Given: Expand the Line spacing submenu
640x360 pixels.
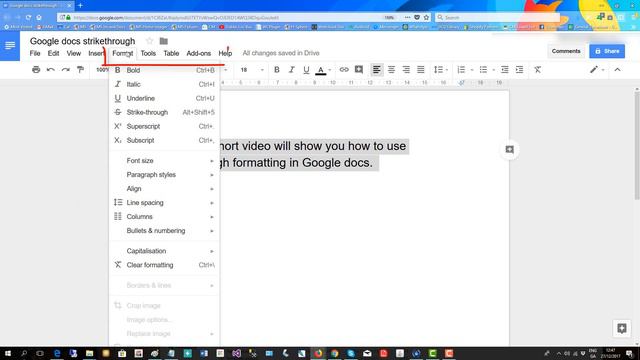Looking at the screenshot, I should click(164, 202).
